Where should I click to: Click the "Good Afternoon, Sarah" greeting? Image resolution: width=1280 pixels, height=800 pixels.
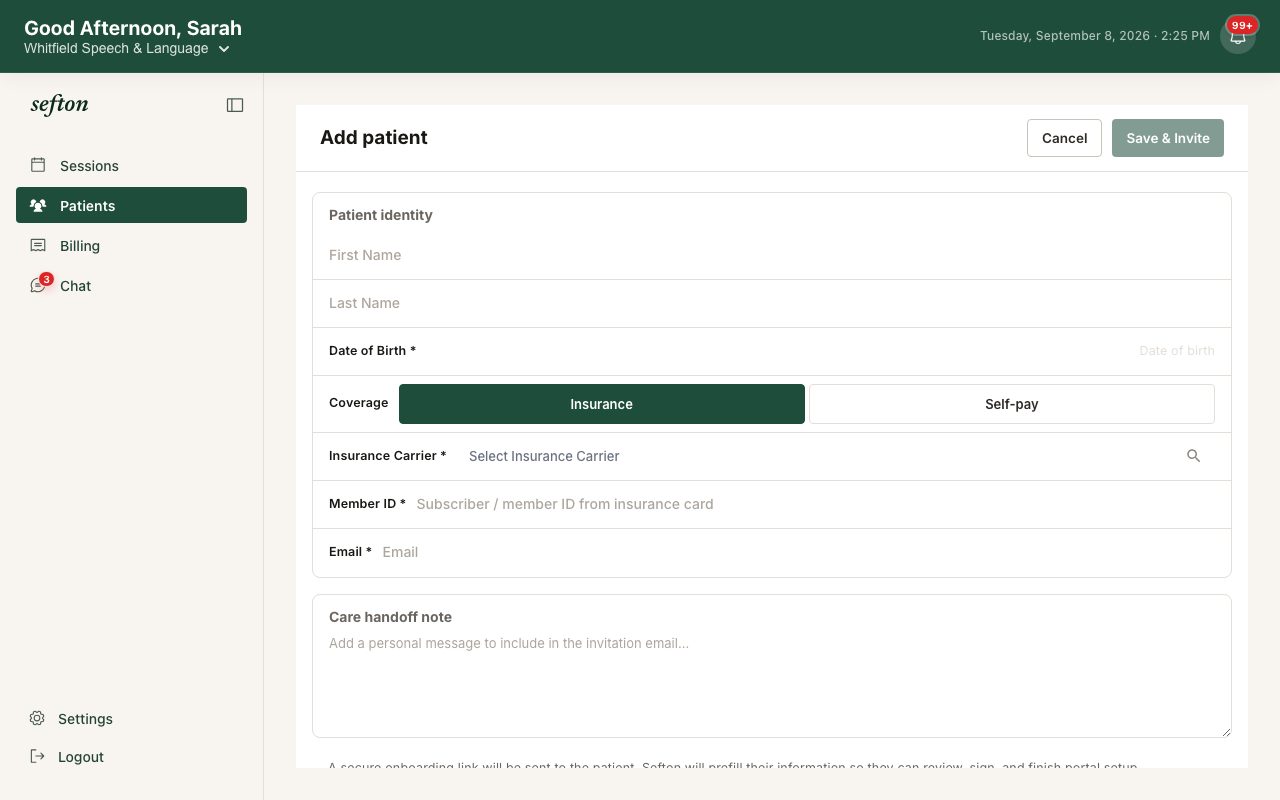[x=133, y=28]
